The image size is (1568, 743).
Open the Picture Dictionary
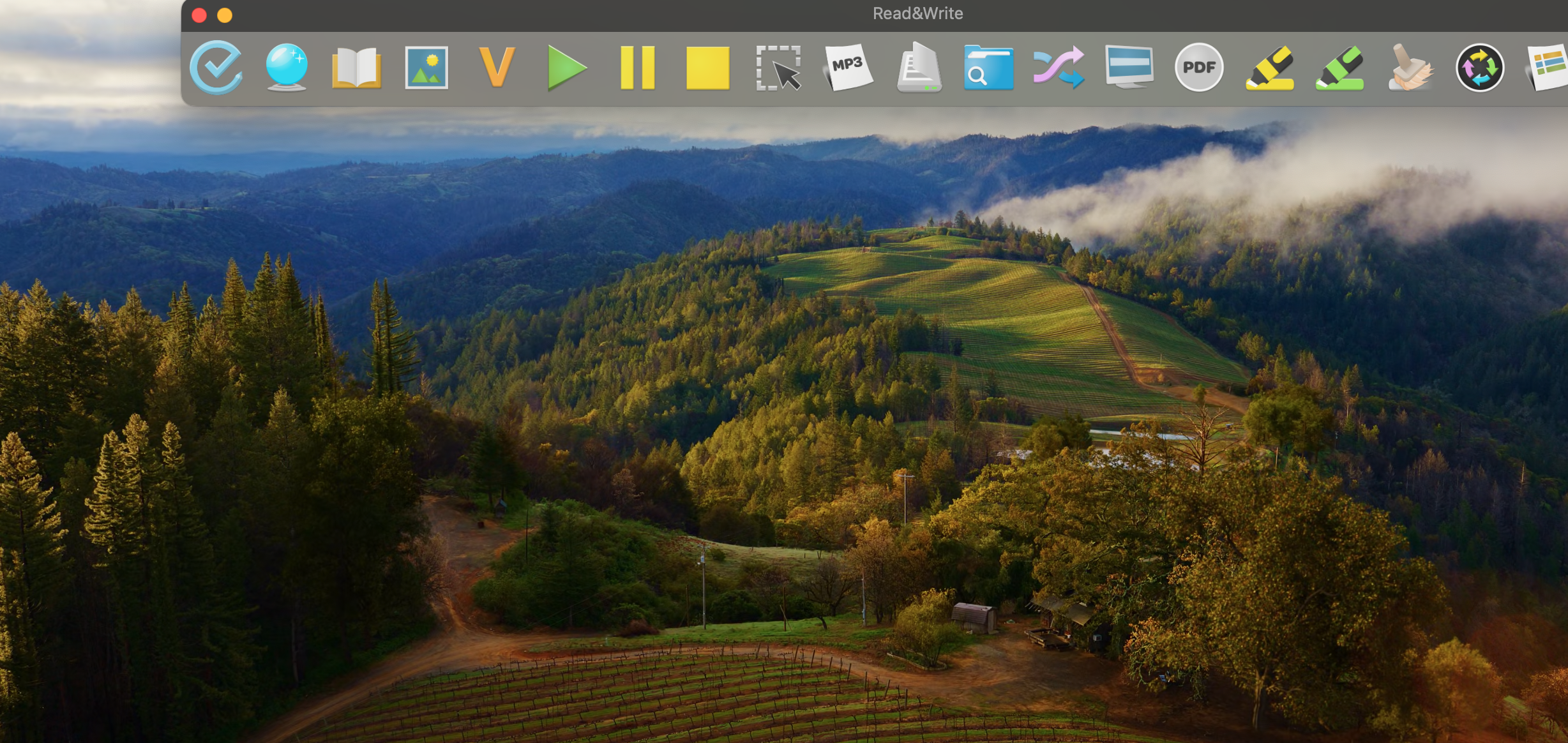[428, 67]
